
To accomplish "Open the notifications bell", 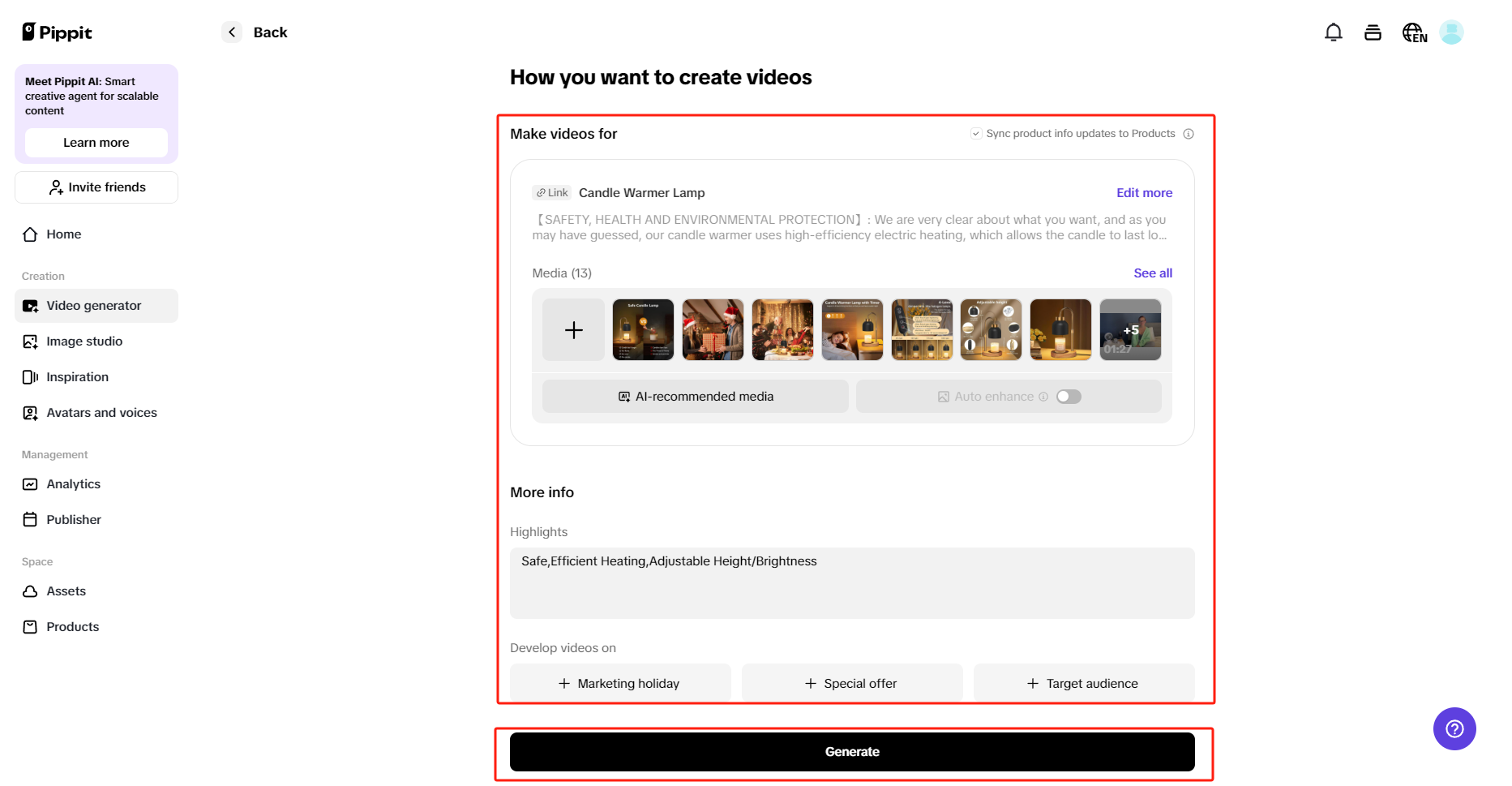I will click(1334, 32).
